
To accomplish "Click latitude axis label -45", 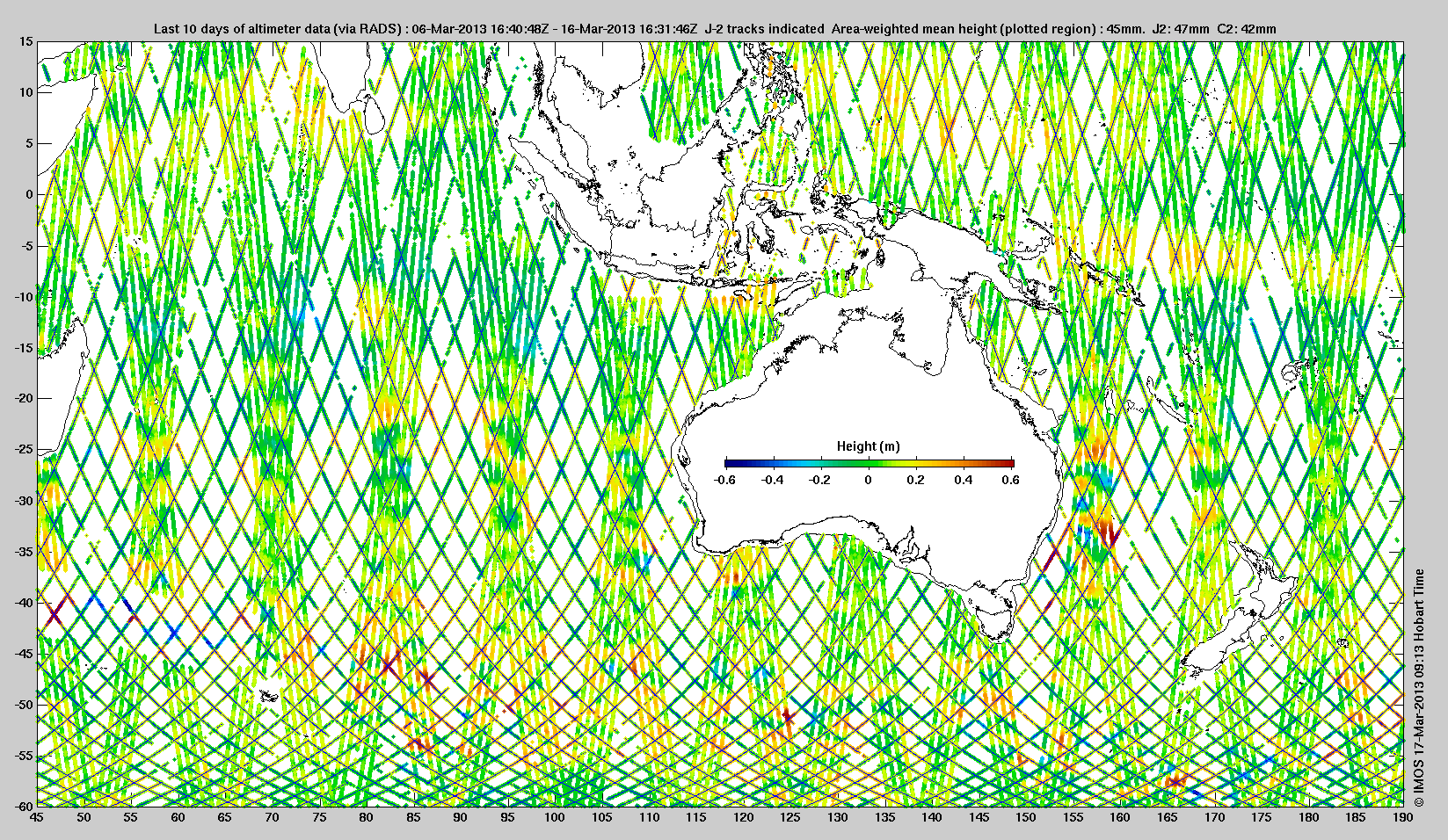I will pos(25,654).
